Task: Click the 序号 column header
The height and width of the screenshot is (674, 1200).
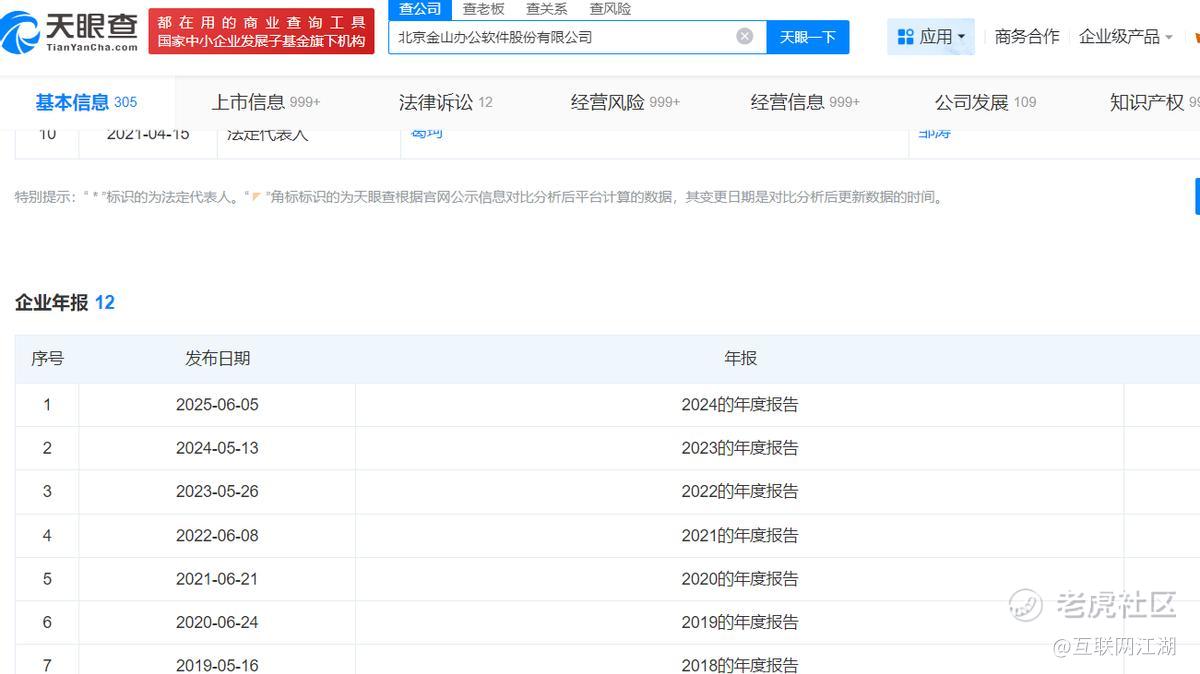Action: coord(47,358)
